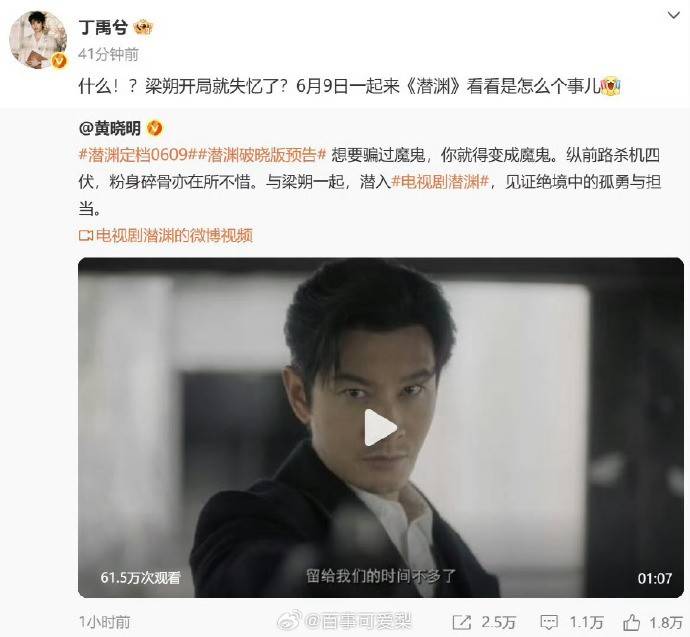
Task: Open the 丁禹兮 username link
Action: (103, 28)
